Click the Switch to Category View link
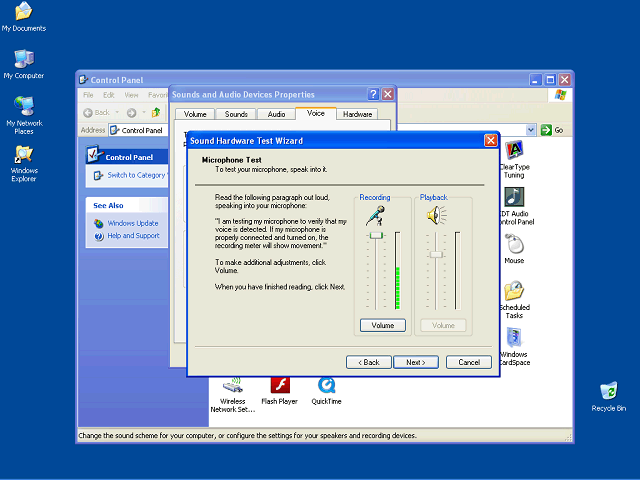This screenshot has height=480, width=640. coord(137,175)
